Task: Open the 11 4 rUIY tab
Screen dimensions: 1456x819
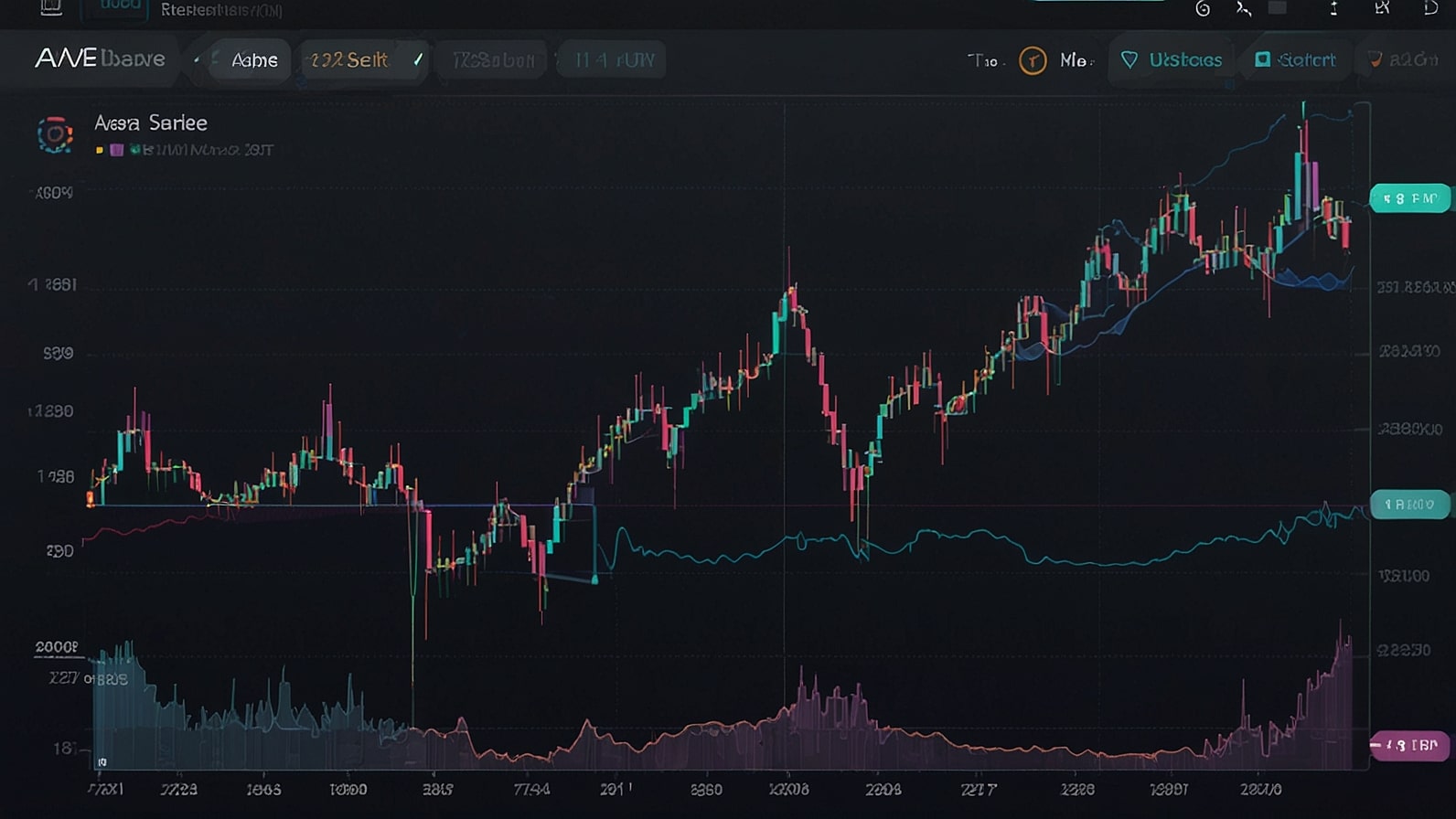Action: 613,60
